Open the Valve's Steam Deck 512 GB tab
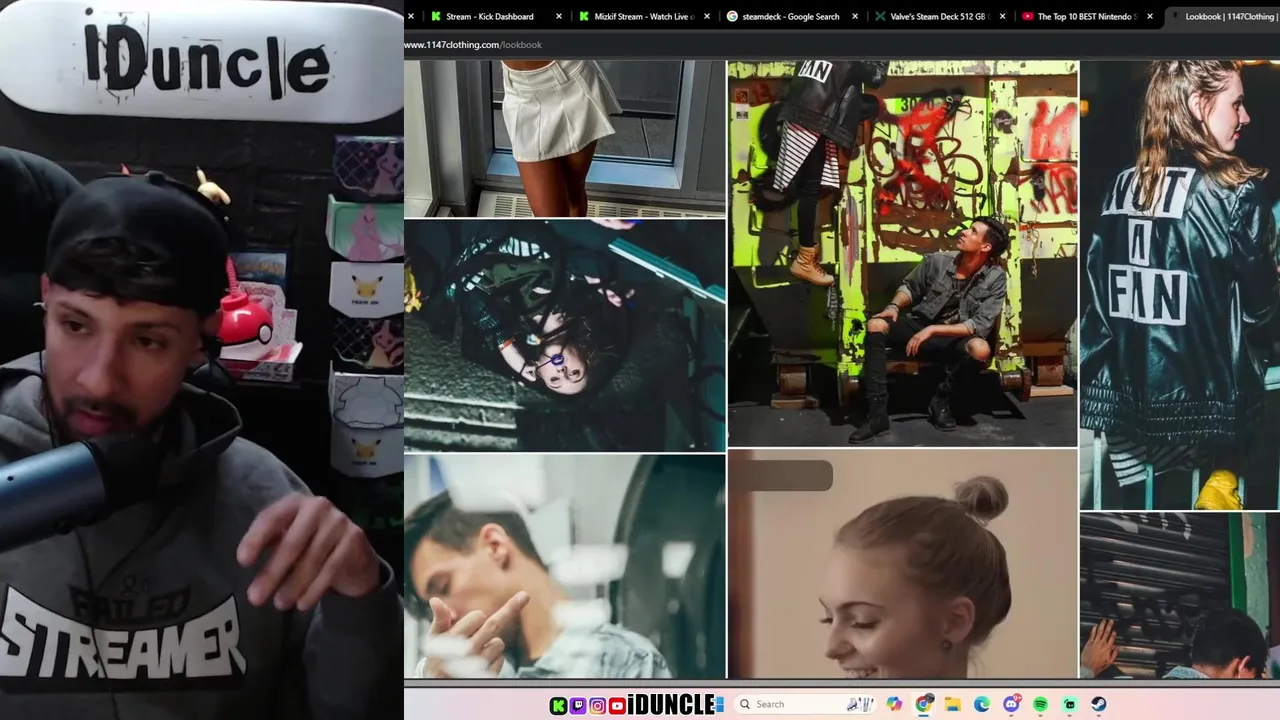 938,16
